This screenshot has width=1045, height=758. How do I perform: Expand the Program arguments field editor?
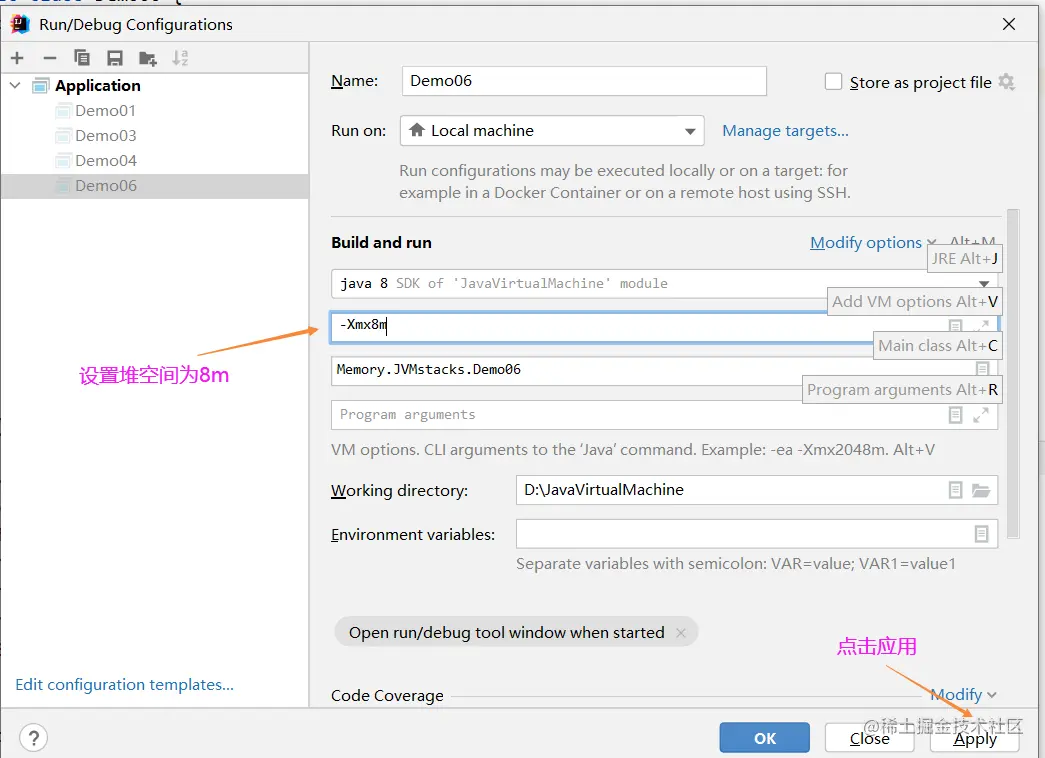click(980, 415)
